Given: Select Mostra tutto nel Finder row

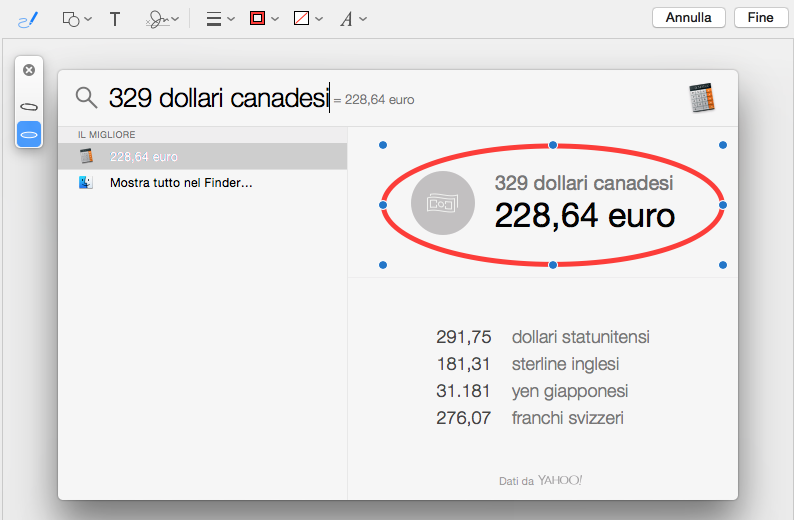Looking at the screenshot, I should pos(203,183).
